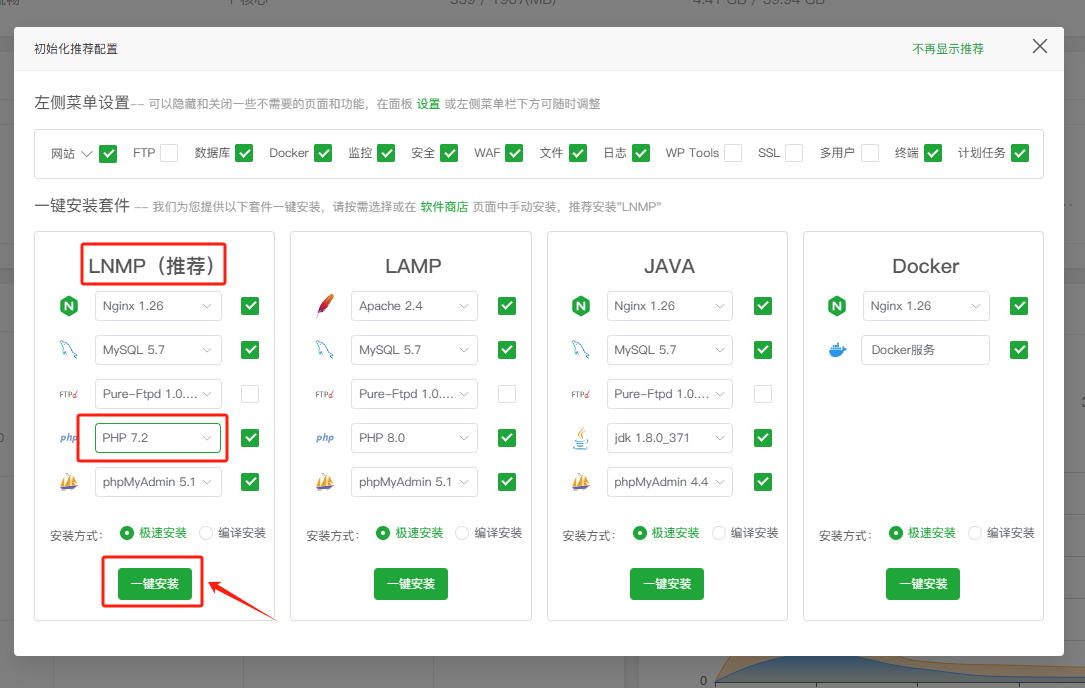
Task: Click the MySQL dolphin icon in LNMP card
Action: (x=69, y=350)
